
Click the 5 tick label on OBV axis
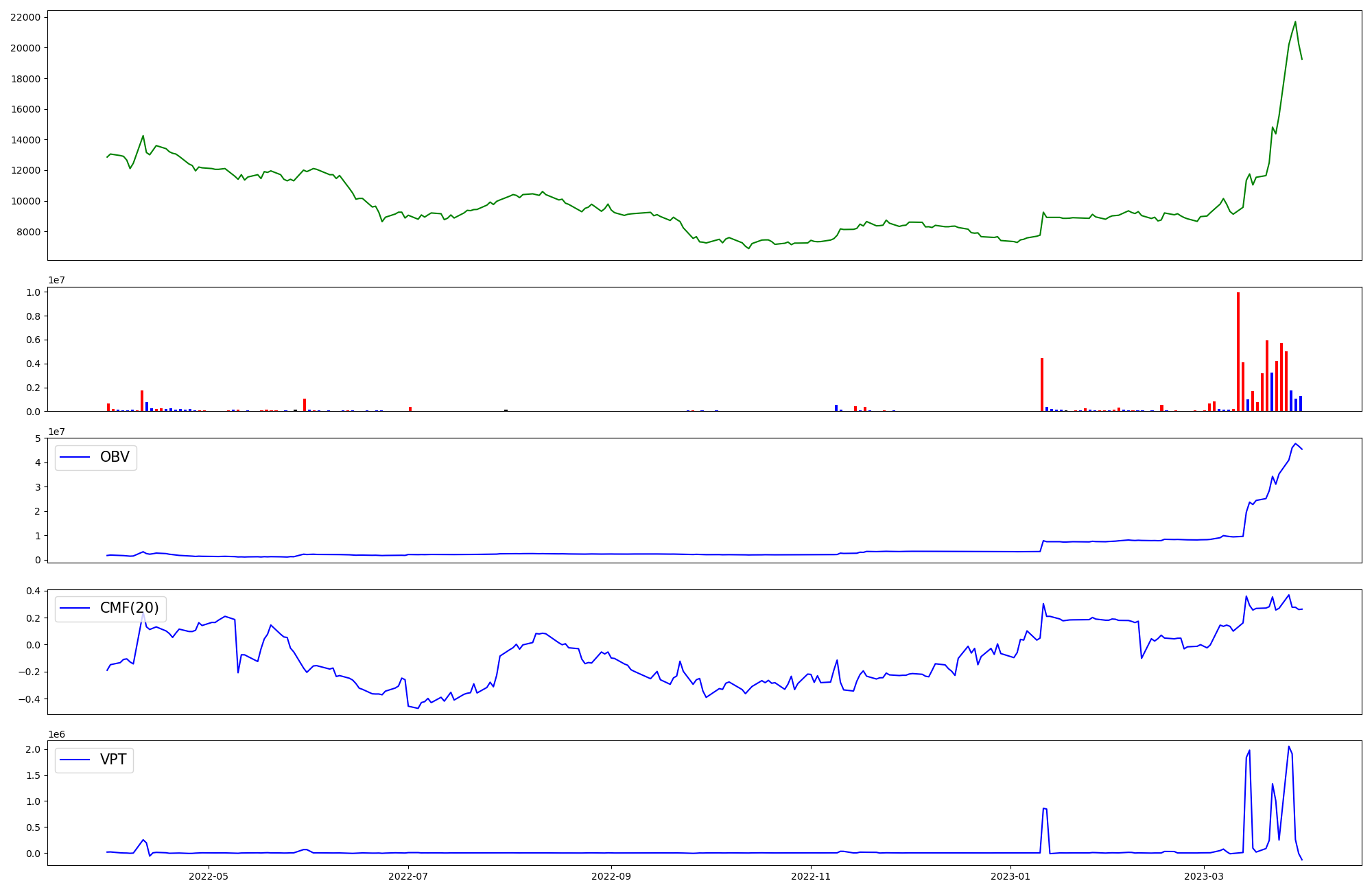click(x=38, y=438)
